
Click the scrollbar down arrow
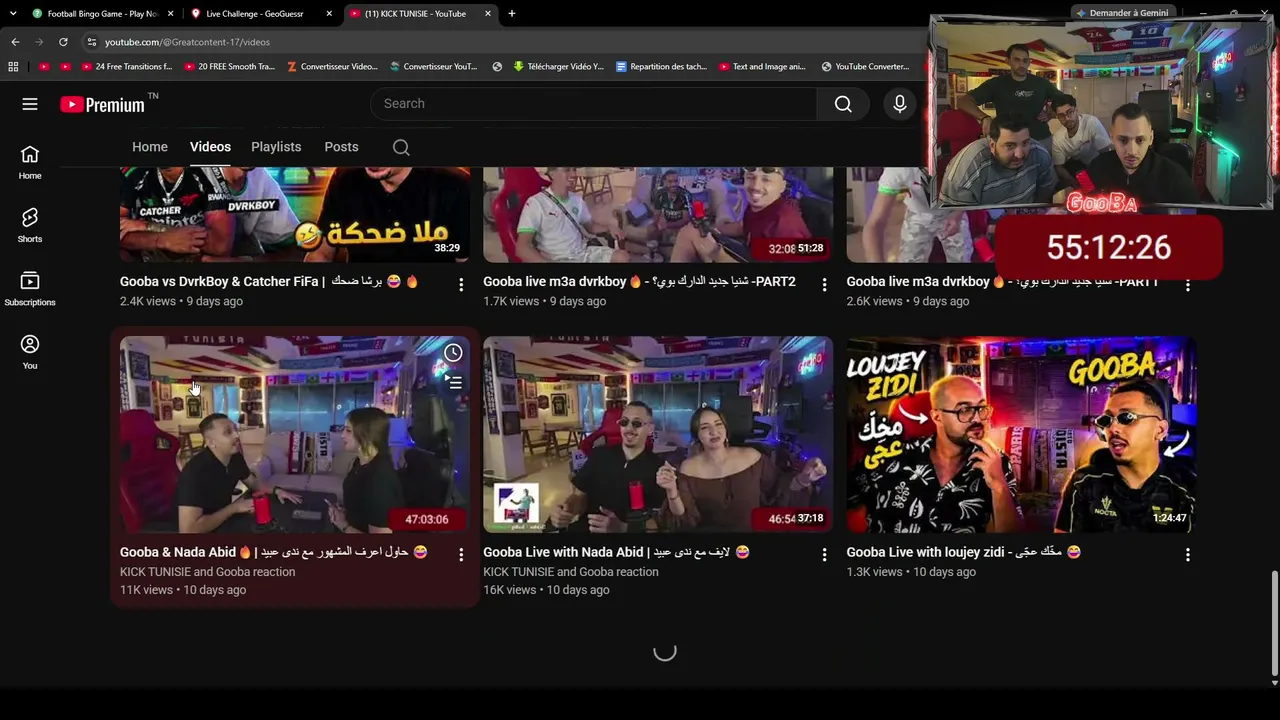point(1274,683)
